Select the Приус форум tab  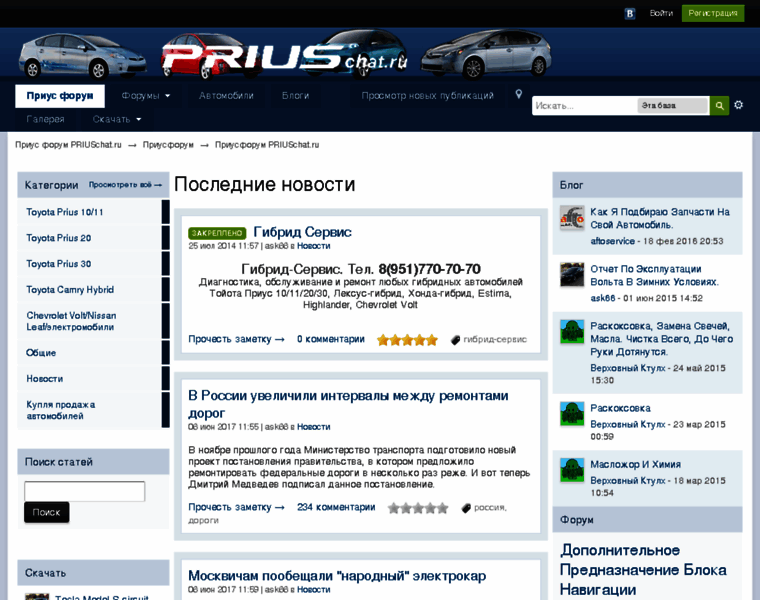click(60, 95)
